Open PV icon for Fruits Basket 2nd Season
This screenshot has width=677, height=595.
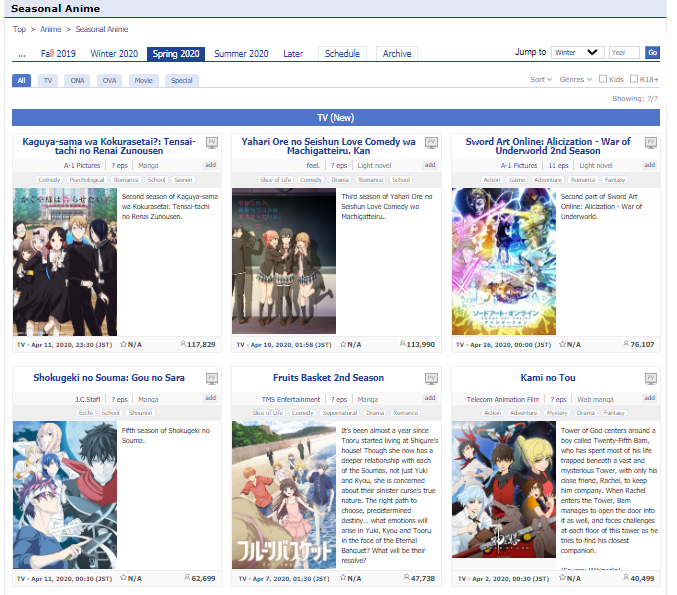(431, 379)
